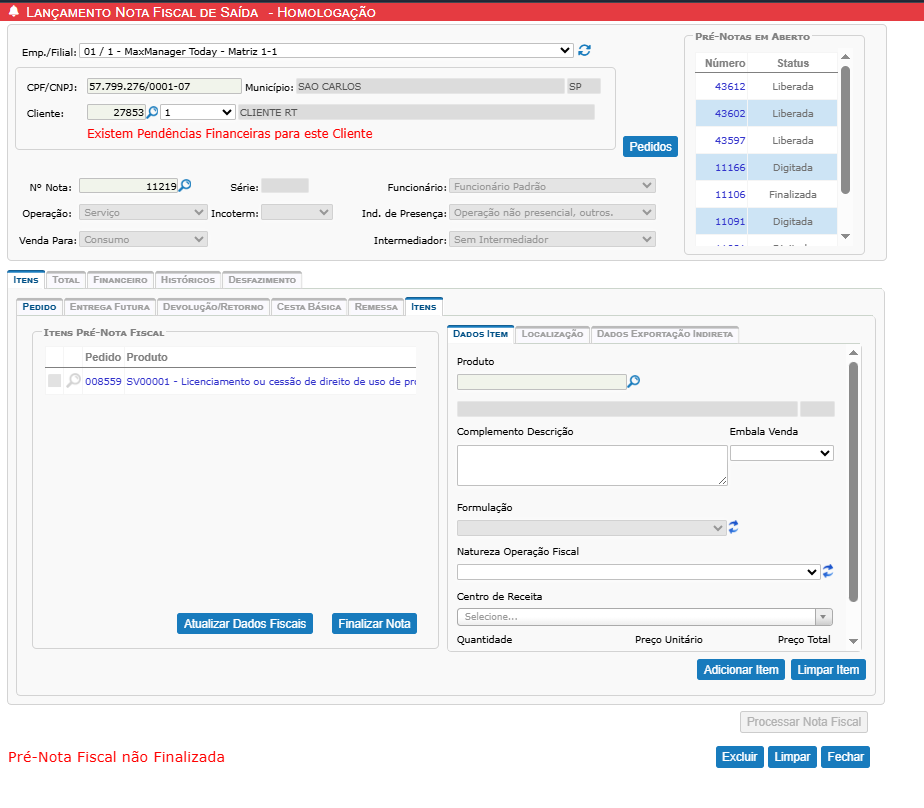
Task: Open Natureza Operação Fiscal dropdown
Action: (638, 572)
